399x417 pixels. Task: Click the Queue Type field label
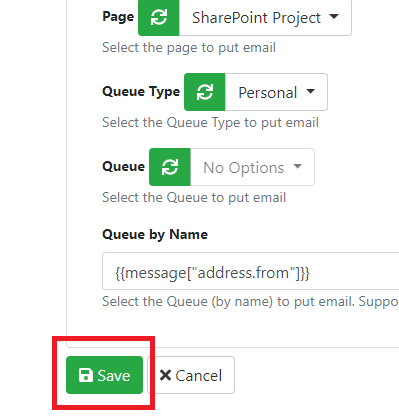click(x=141, y=92)
